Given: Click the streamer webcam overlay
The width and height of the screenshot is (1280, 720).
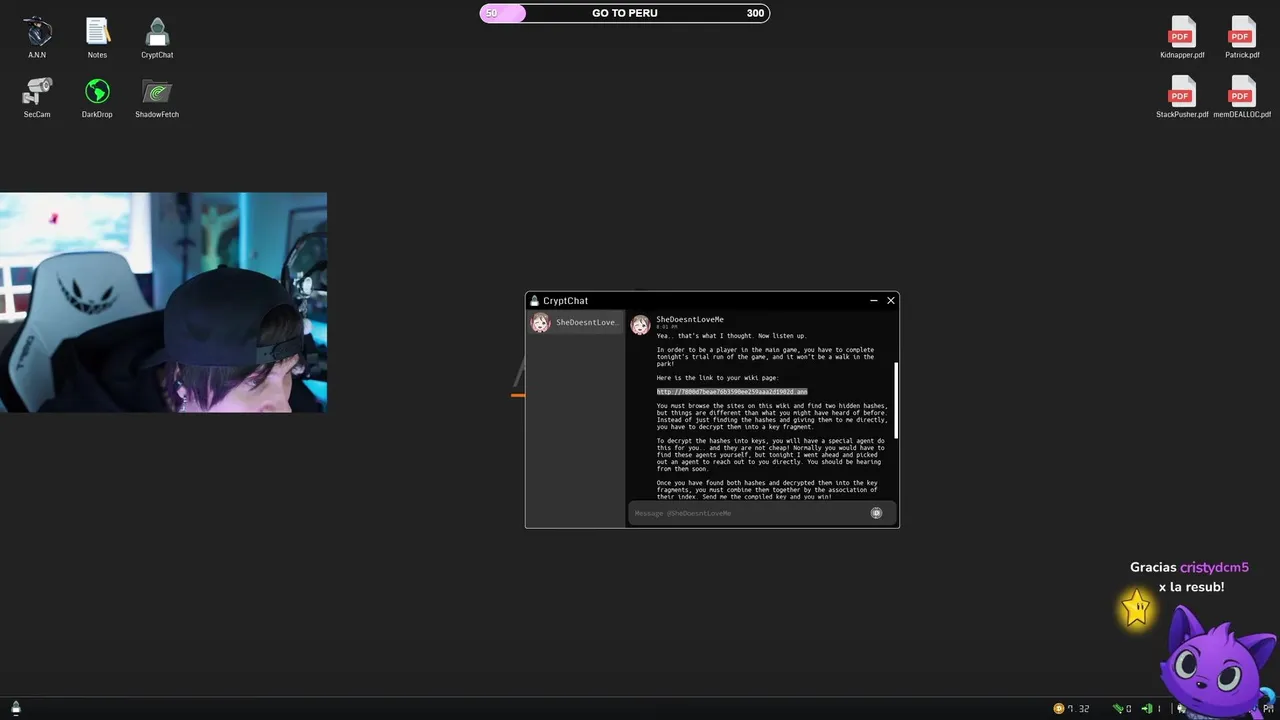Looking at the screenshot, I should click(x=163, y=302).
